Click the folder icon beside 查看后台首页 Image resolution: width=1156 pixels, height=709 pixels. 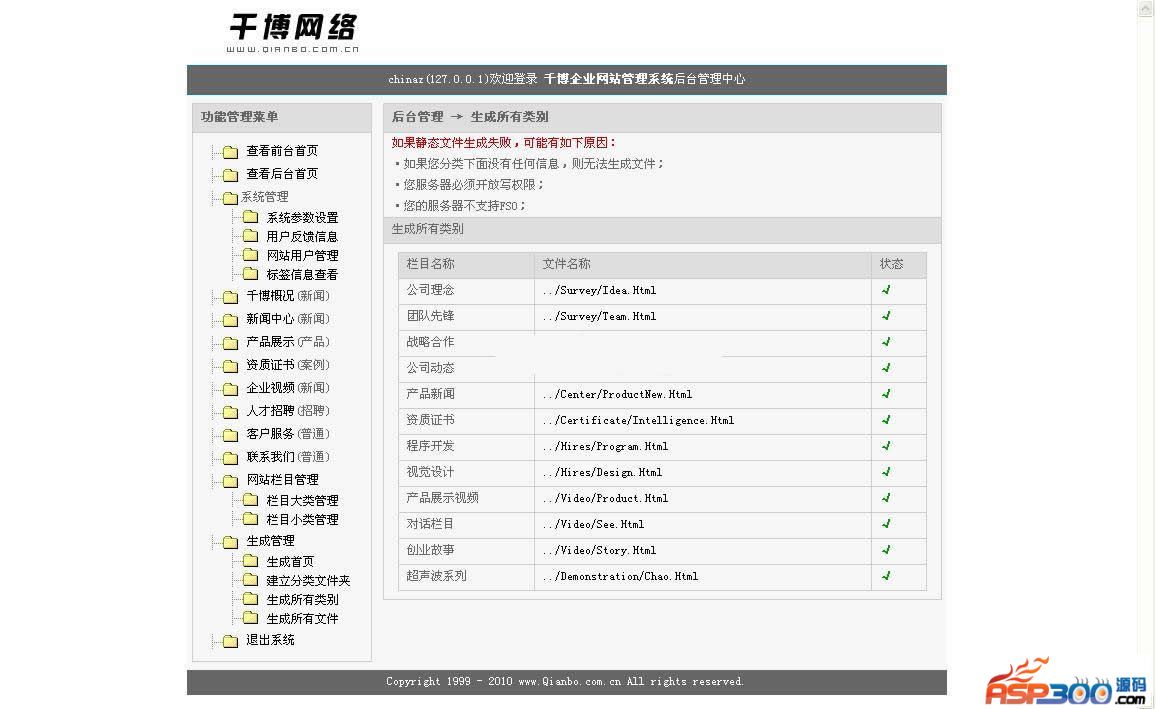tap(231, 175)
